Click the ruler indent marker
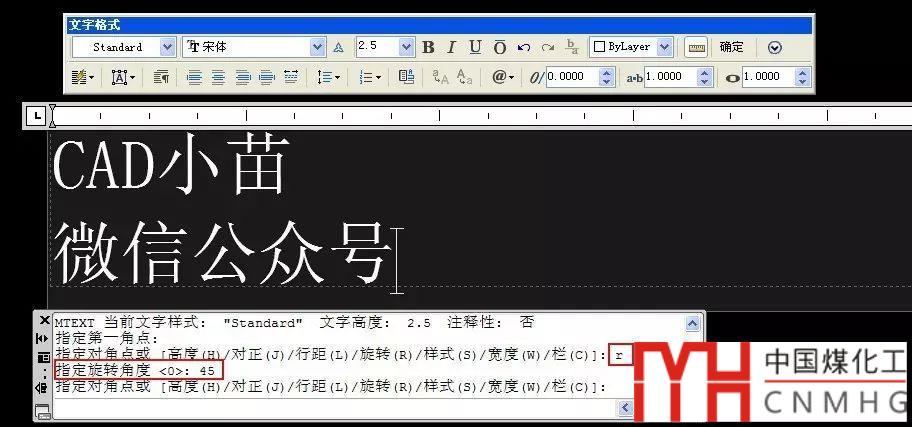 pos(52,116)
